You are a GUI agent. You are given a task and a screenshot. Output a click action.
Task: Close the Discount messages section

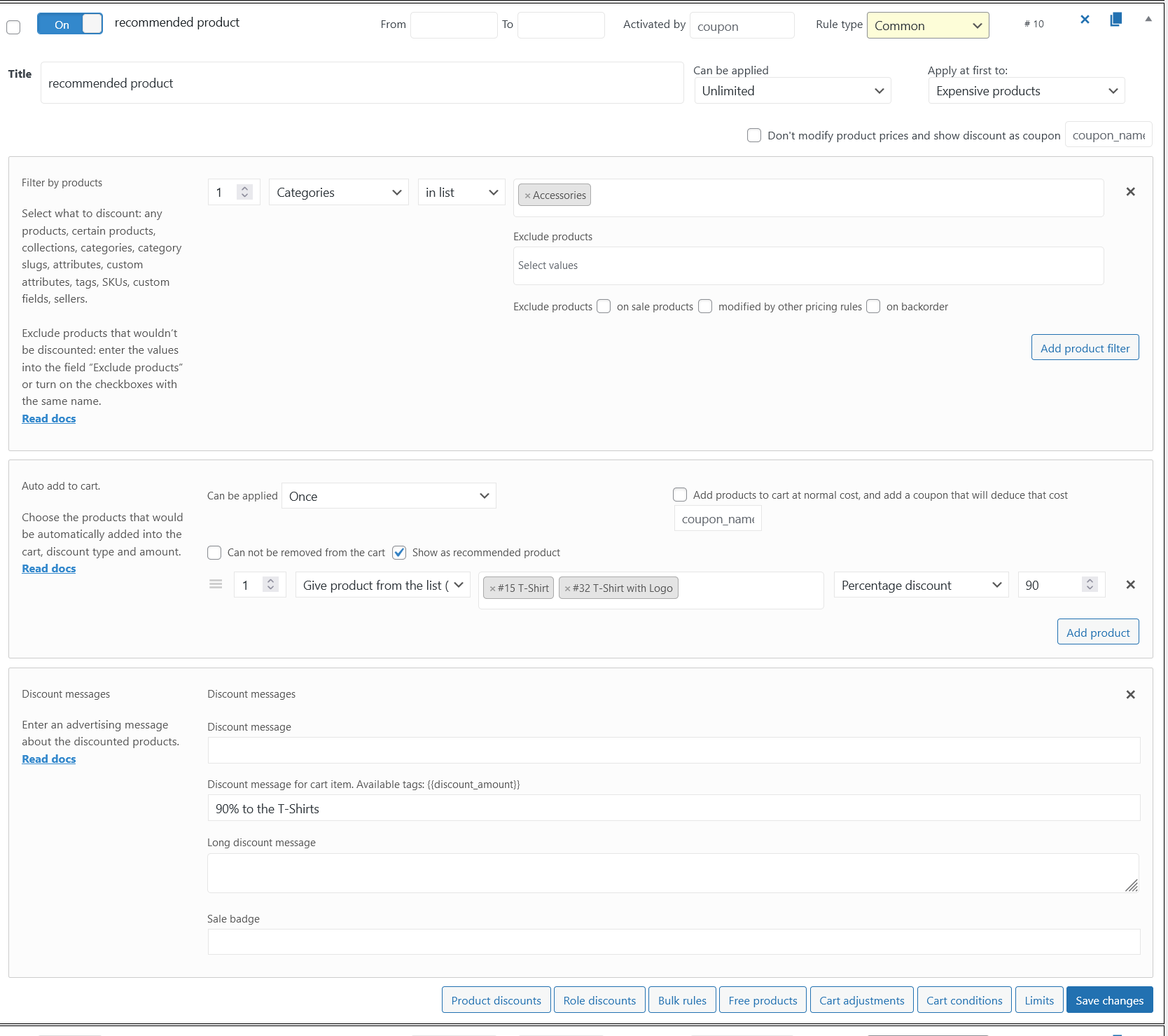click(1130, 694)
